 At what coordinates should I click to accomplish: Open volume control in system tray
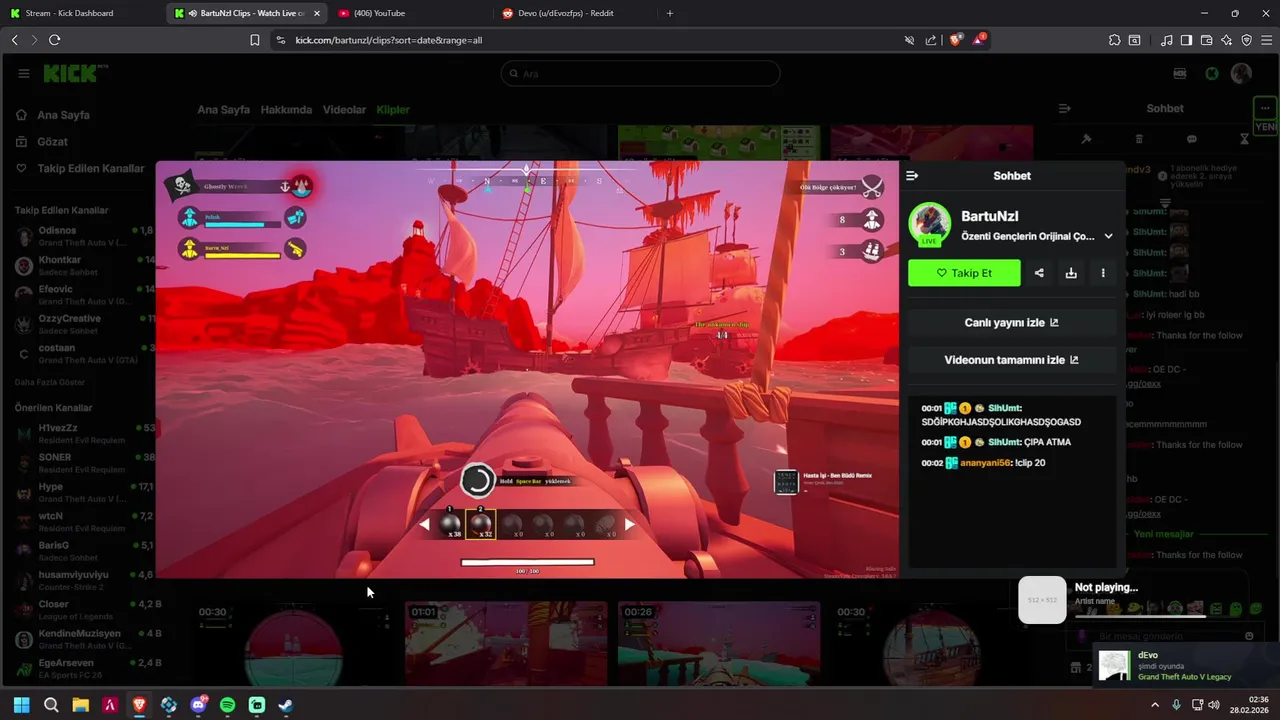point(1214,705)
